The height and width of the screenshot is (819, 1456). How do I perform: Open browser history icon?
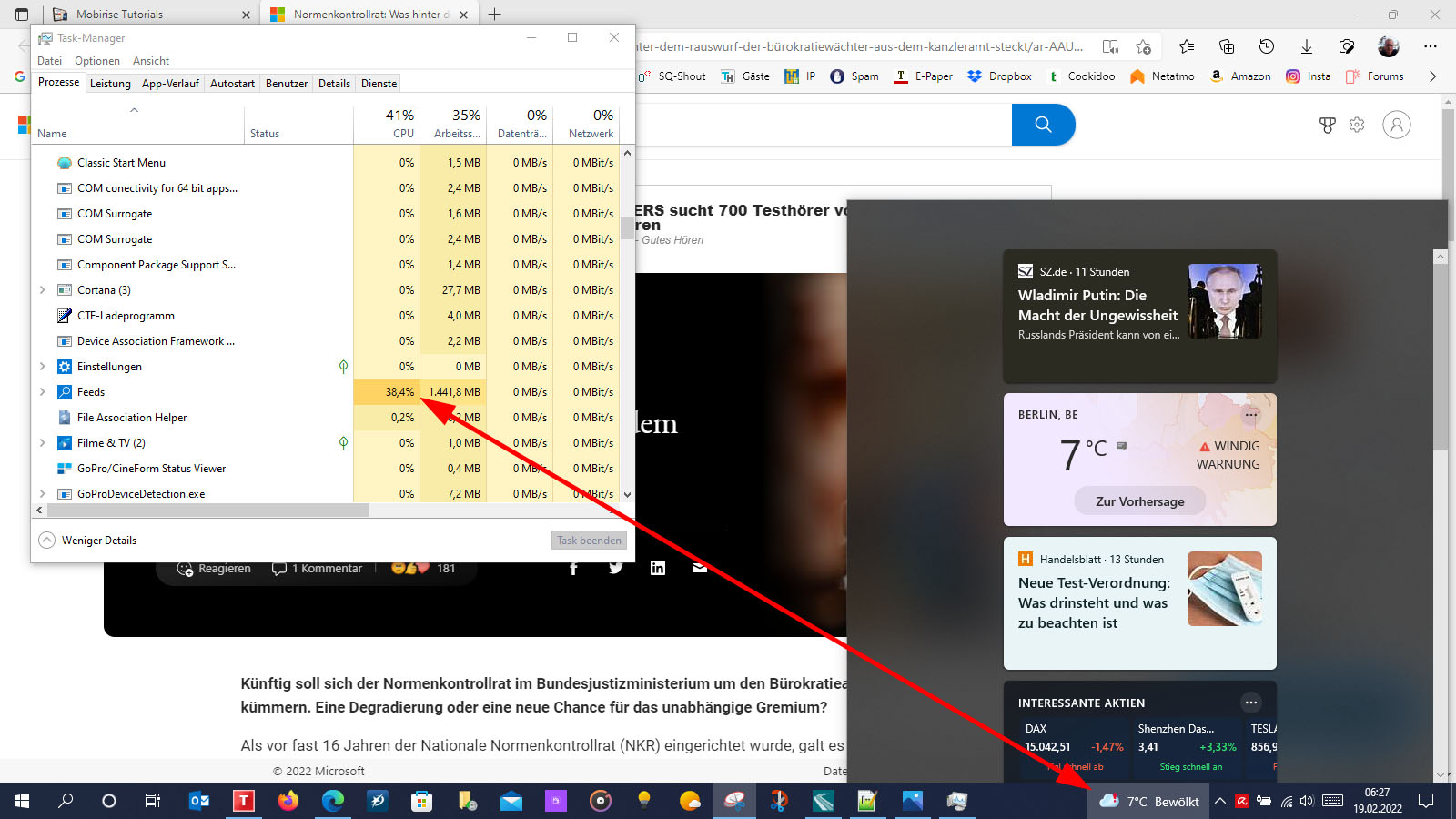[x=1266, y=46]
